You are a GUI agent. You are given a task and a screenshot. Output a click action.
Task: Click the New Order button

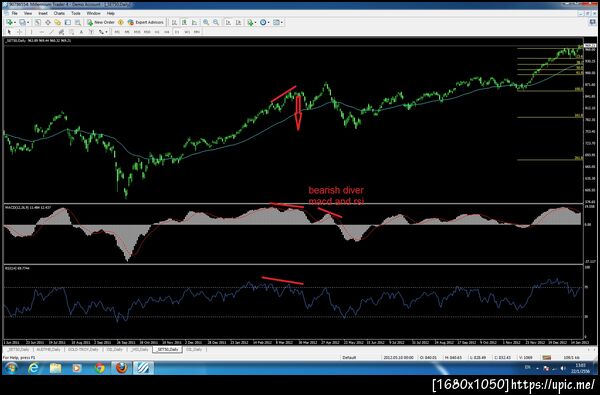tap(100, 22)
